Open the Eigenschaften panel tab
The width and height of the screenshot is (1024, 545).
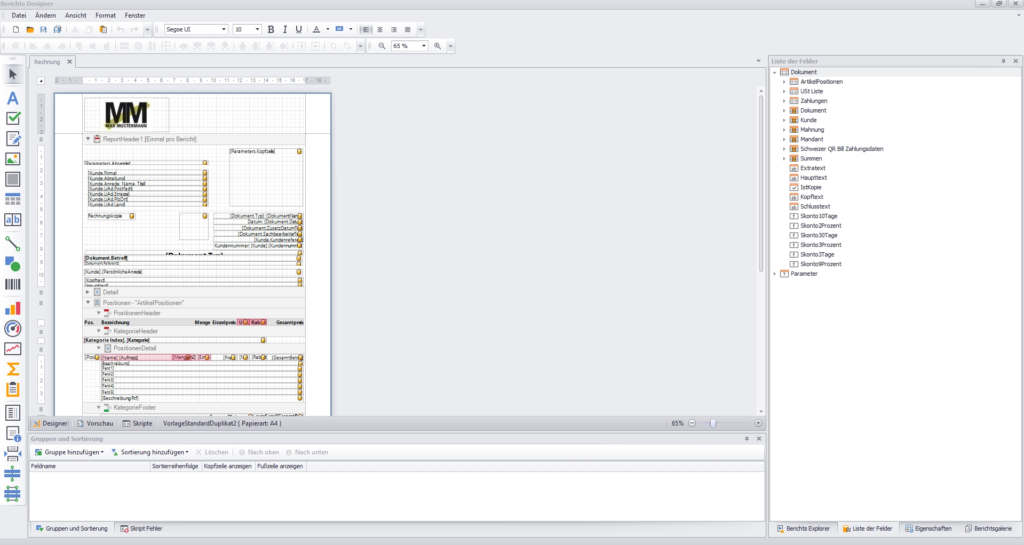pos(928,529)
